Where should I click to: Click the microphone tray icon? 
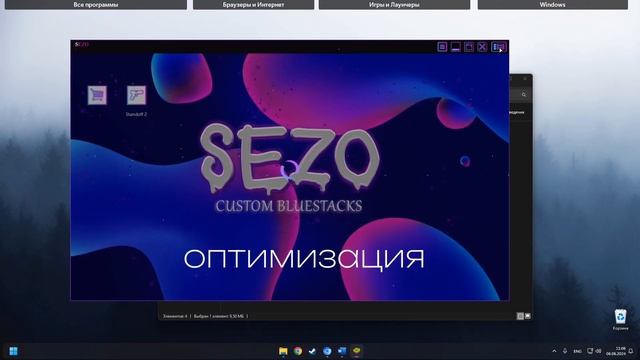tap(565, 351)
